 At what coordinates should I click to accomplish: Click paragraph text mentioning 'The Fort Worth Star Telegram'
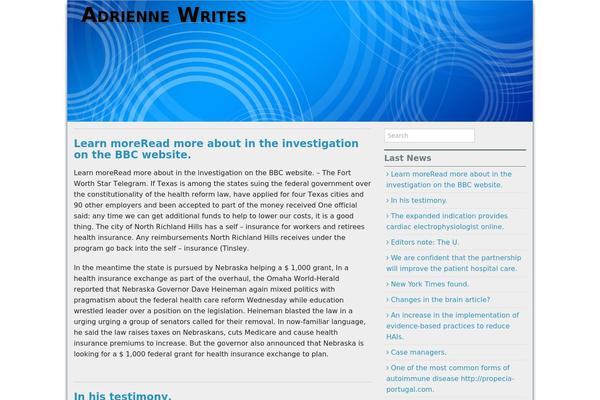[x=222, y=211]
